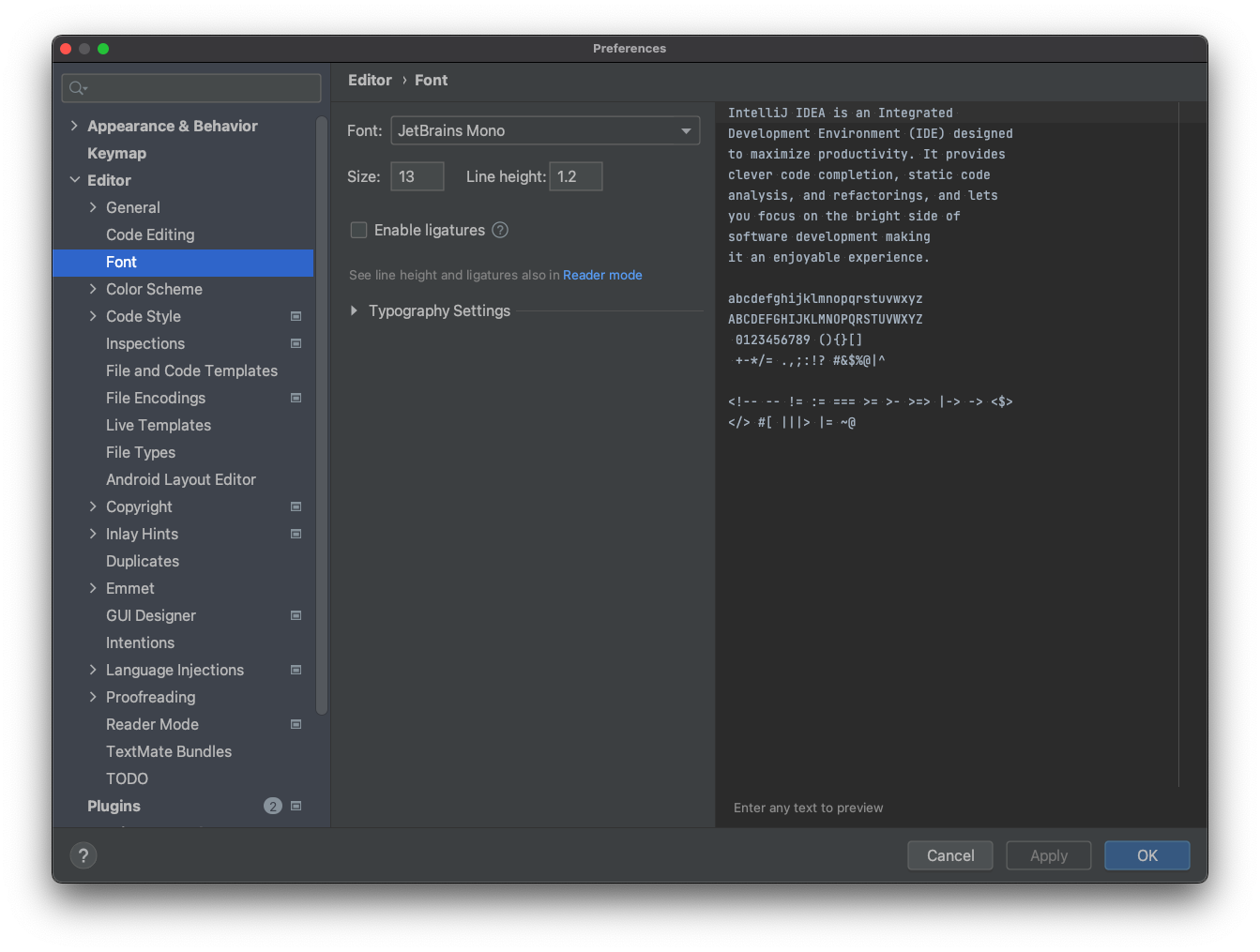The width and height of the screenshot is (1260, 952).
Task: Click the search magnifier icon in sidebar
Action: [78, 88]
